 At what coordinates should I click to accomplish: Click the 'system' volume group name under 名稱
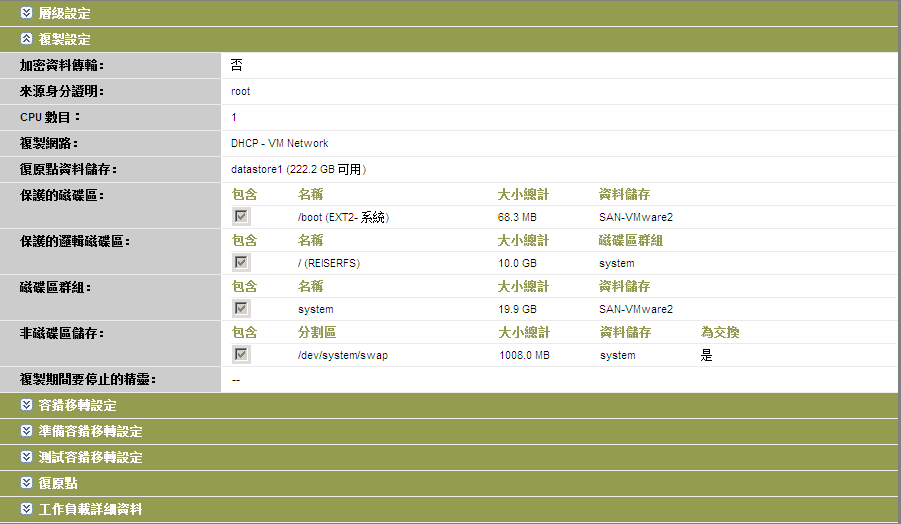[315, 309]
